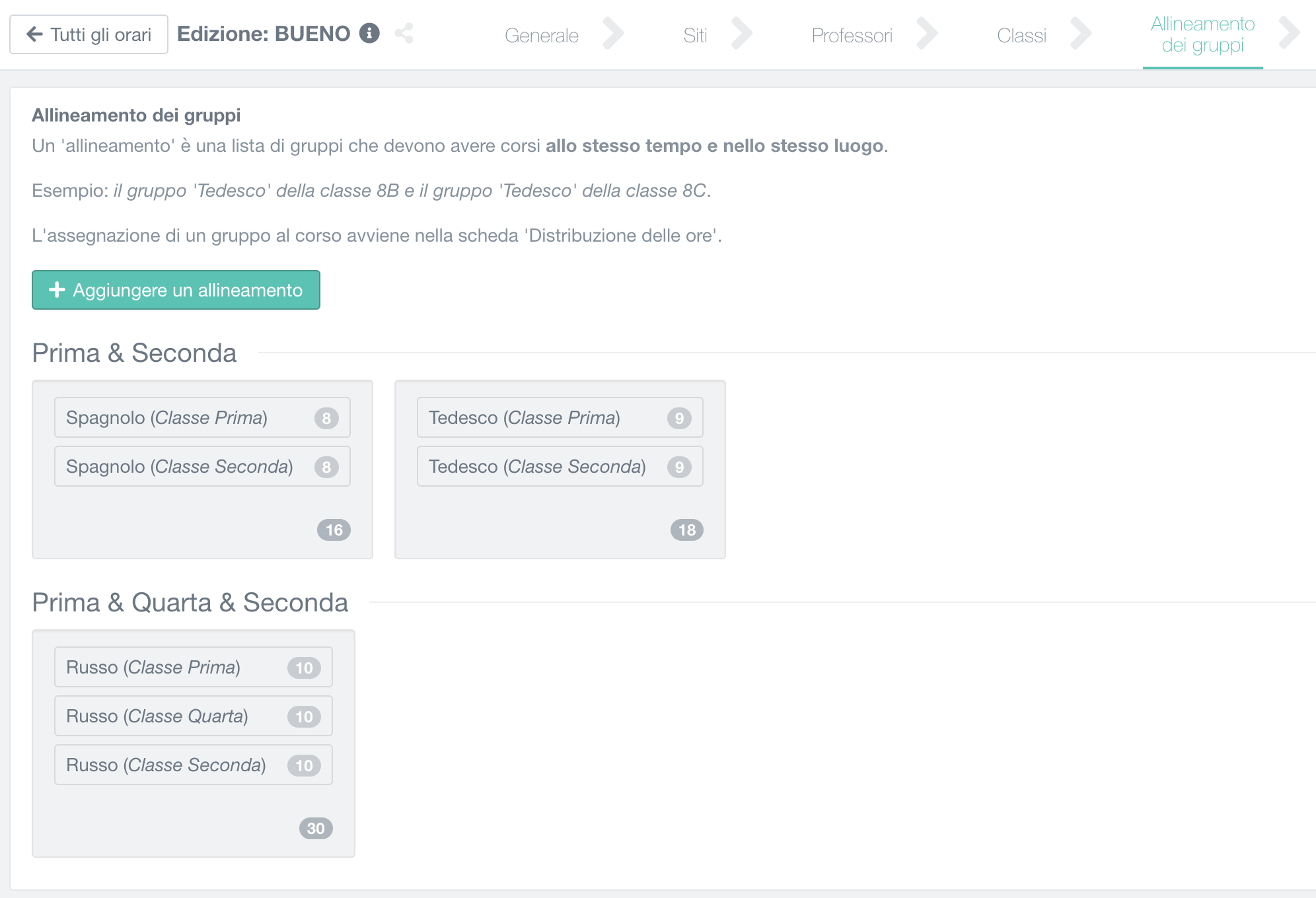The width and height of the screenshot is (1316, 898).
Task: Go to the Classi tab
Action: 1021,36
